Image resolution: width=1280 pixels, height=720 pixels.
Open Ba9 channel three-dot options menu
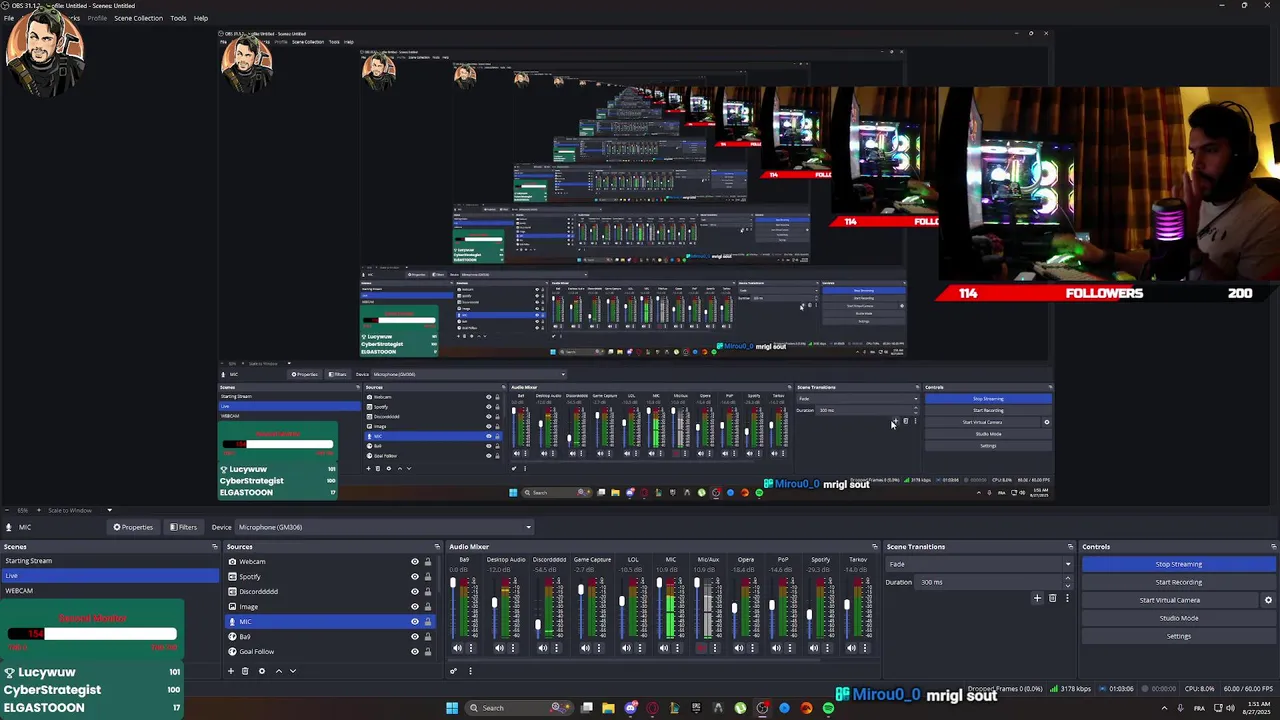point(471,648)
